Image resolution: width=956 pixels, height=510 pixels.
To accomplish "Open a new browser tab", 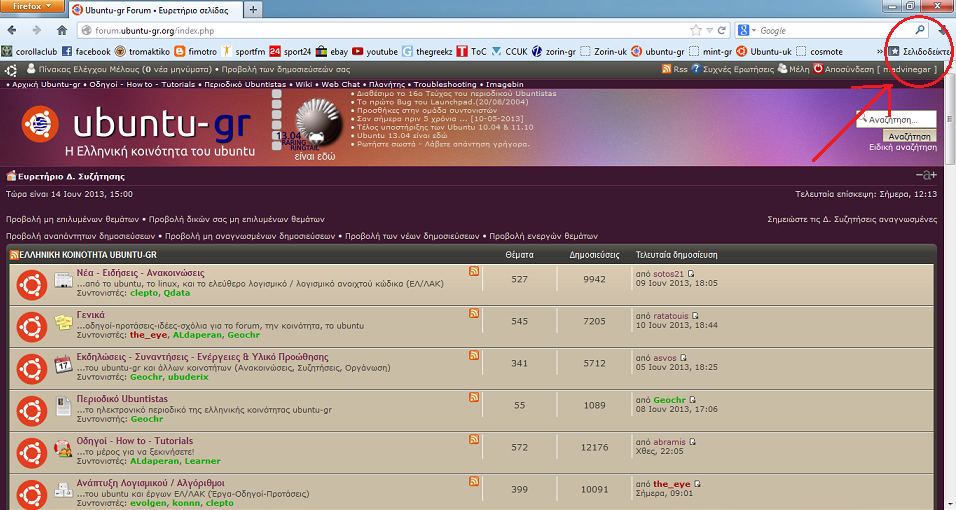I will [x=253, y=10].
